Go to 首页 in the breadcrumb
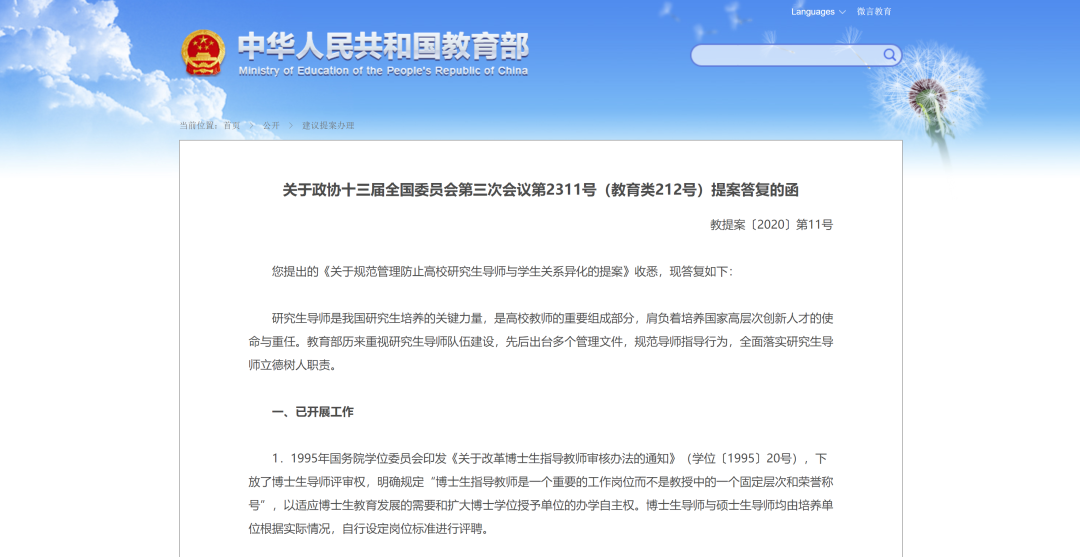The width and height of the screenshot is (1080, 557). 231,125
